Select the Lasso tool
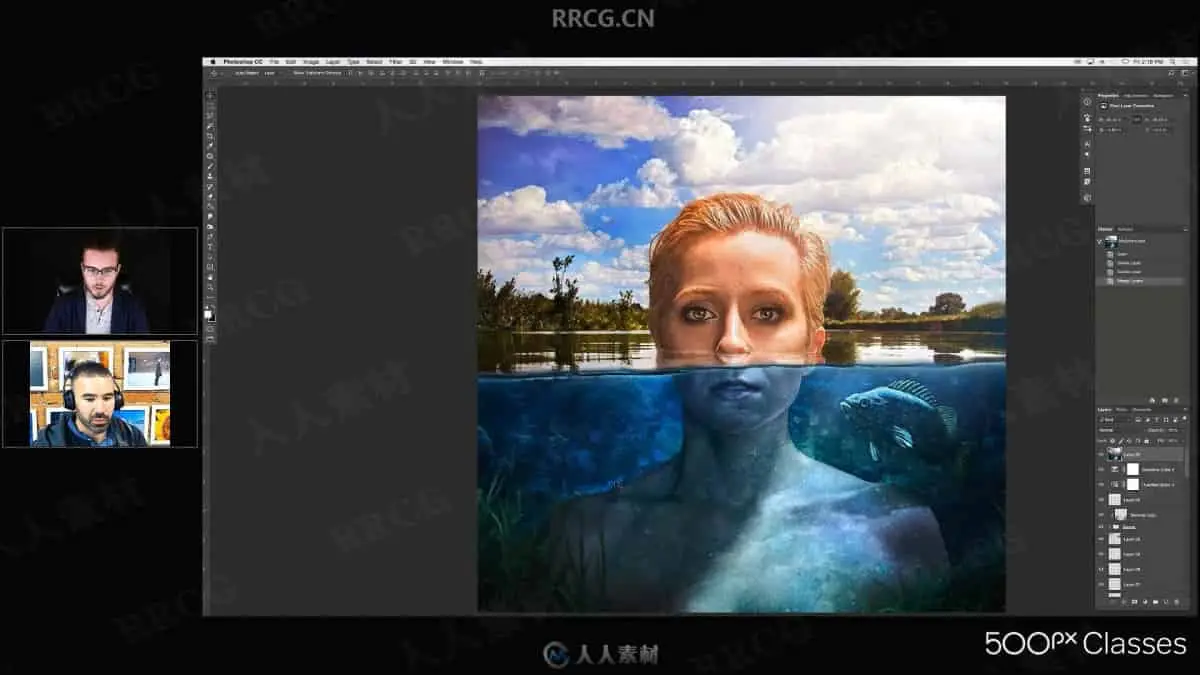The width and height of the screenshot is (1200, 675). pos(210,116)
